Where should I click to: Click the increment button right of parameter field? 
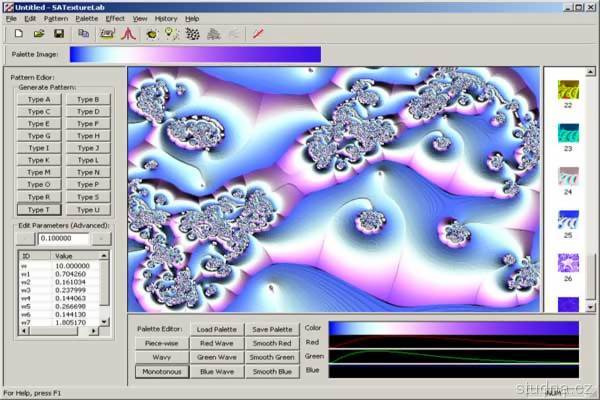pos(102,240)
